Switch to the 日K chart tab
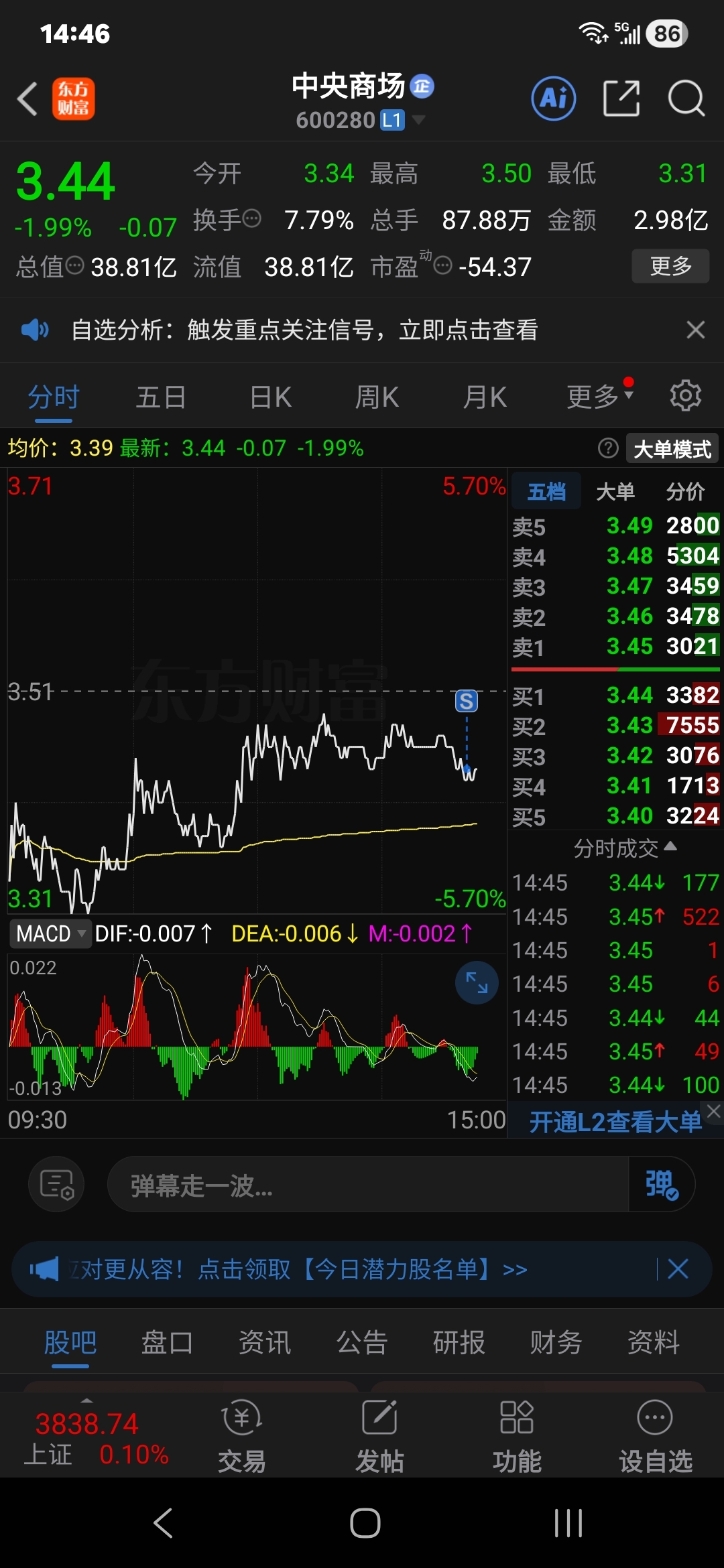 (270, 397)
